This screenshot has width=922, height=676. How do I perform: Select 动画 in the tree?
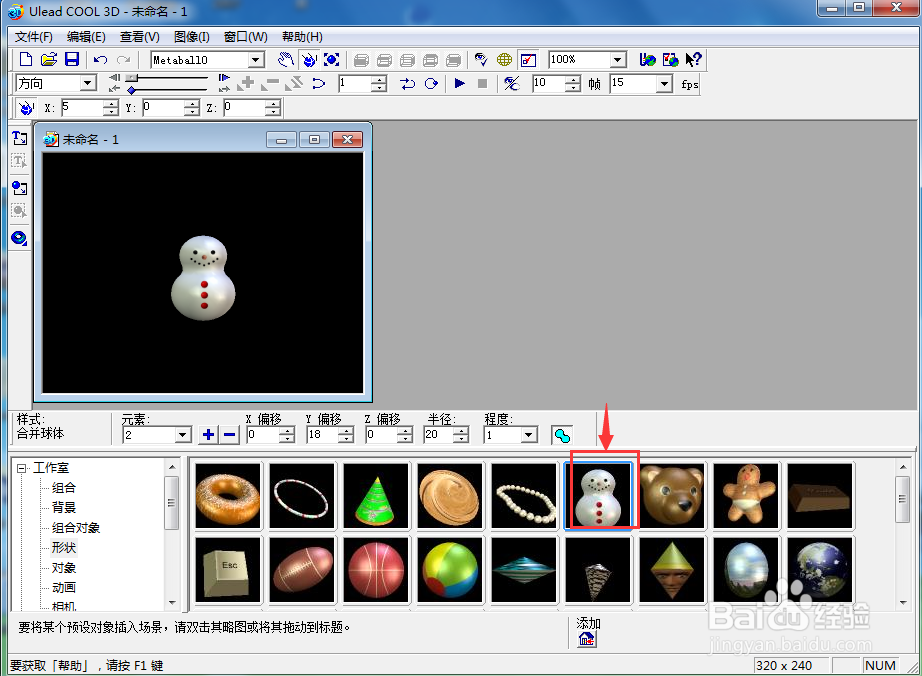(x=64, y=588)
